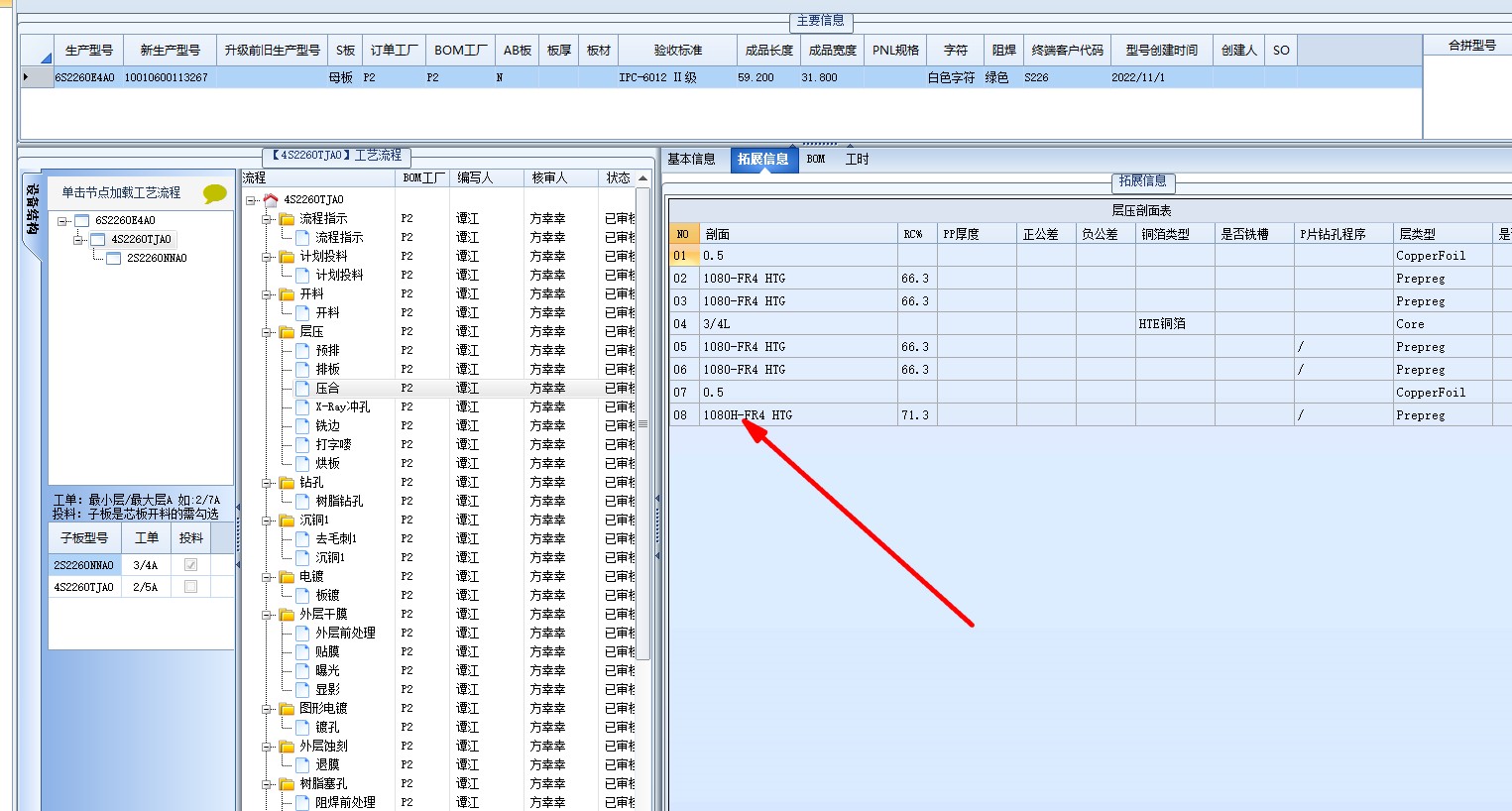Click the document icon of 打字唛
The image size is (1512, 811).
click(x=303, y=445)
